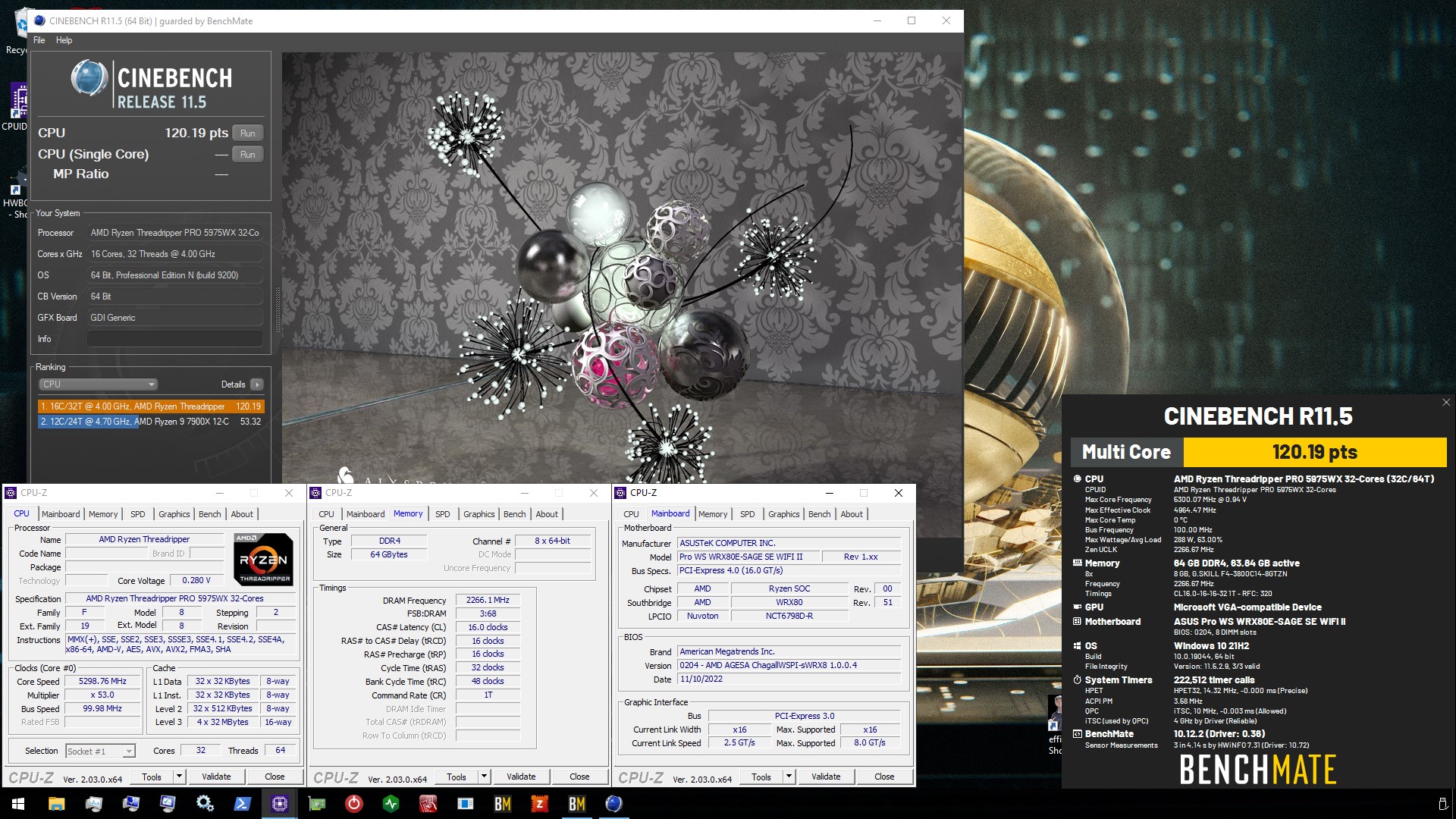Open File Explorer from the taskbar

pyautogui.click(x=56, y=803)
